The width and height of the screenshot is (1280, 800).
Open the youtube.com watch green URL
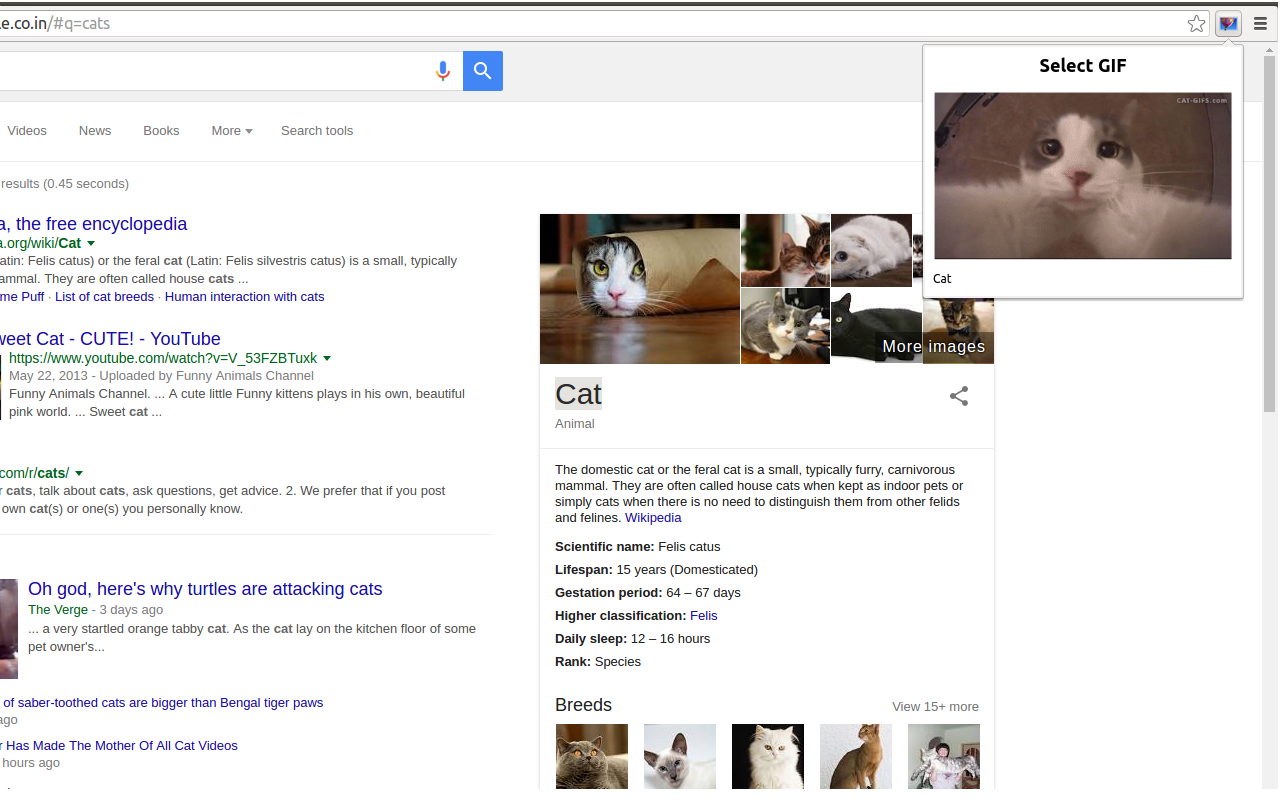point(163,358)
